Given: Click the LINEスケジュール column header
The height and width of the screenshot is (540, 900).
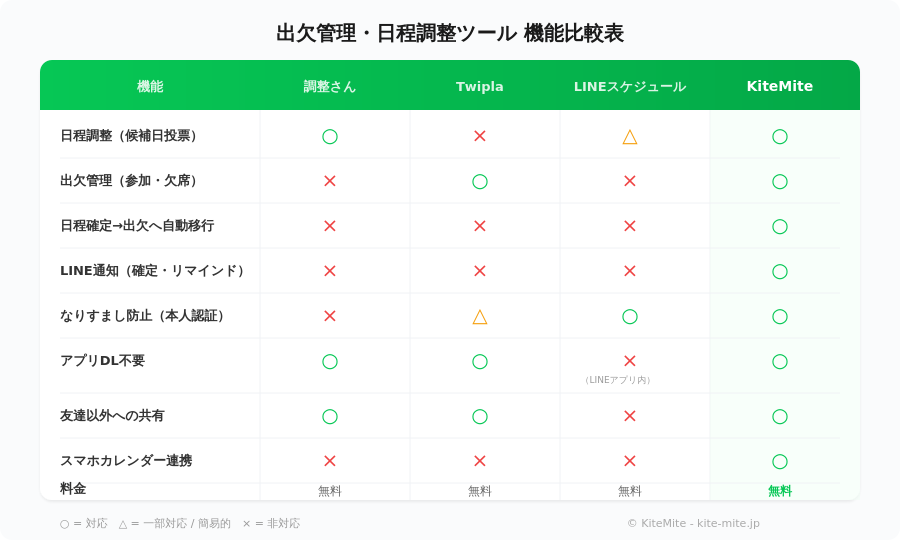Looking at the screenshot, I should click(x=630, y=86).
